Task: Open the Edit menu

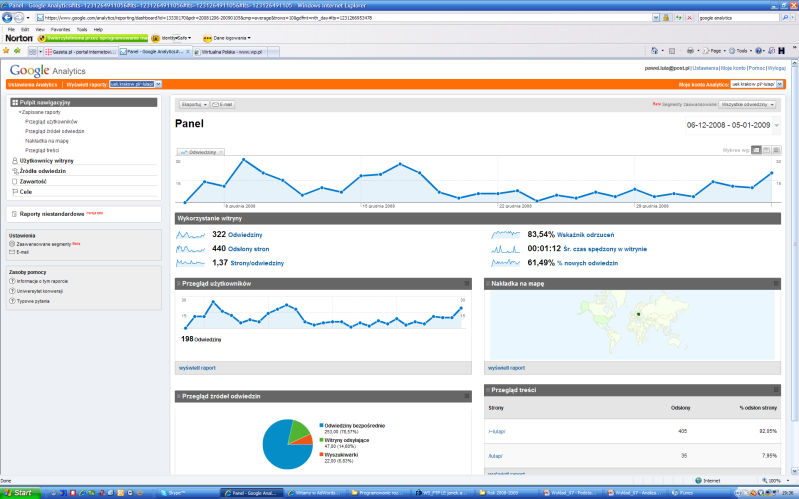Action: click(25, 30)
